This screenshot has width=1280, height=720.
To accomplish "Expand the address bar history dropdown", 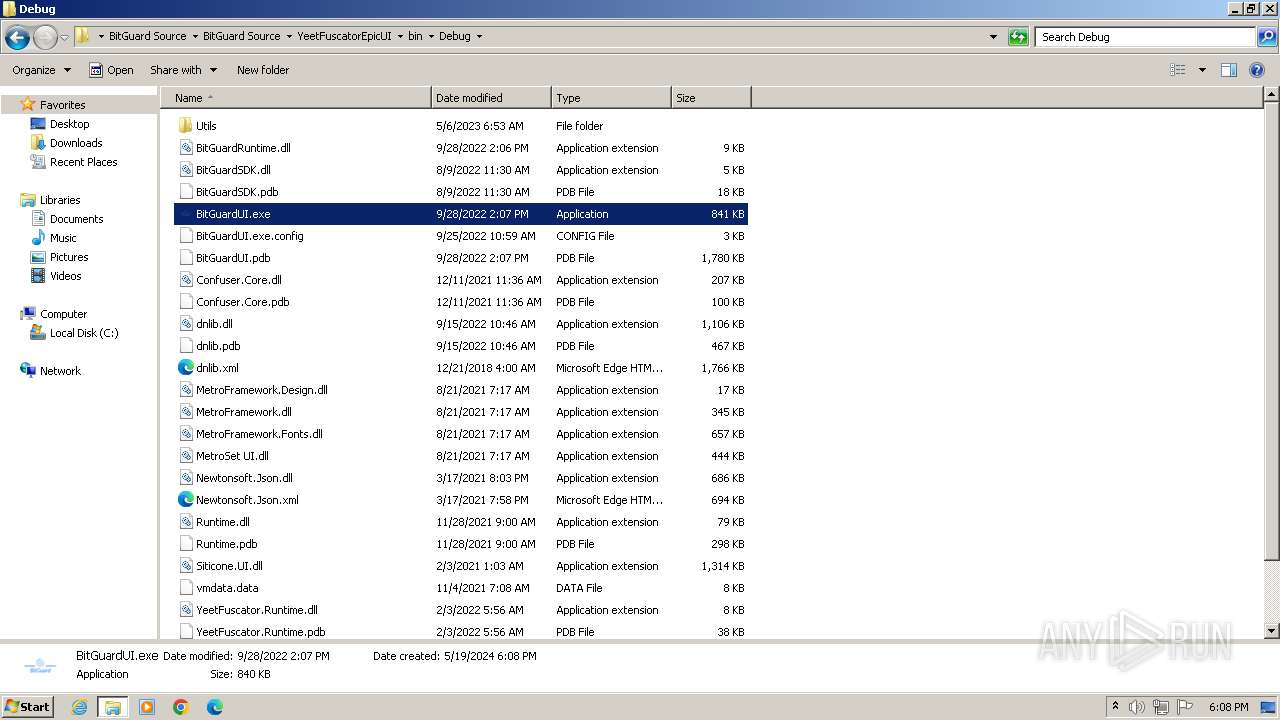I will tap(993, 37).
